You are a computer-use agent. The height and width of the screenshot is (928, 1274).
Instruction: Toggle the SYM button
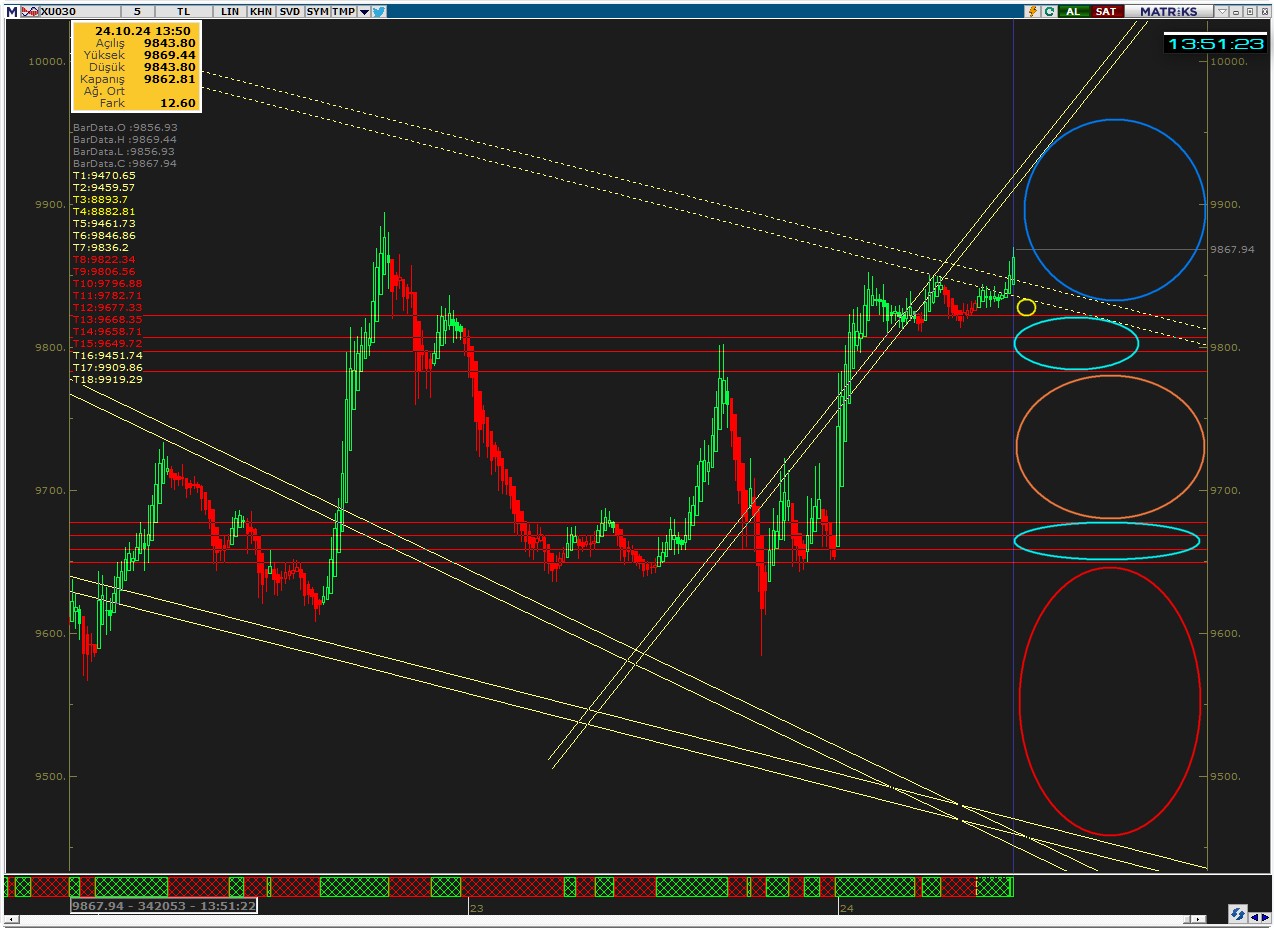click(317, 11)
